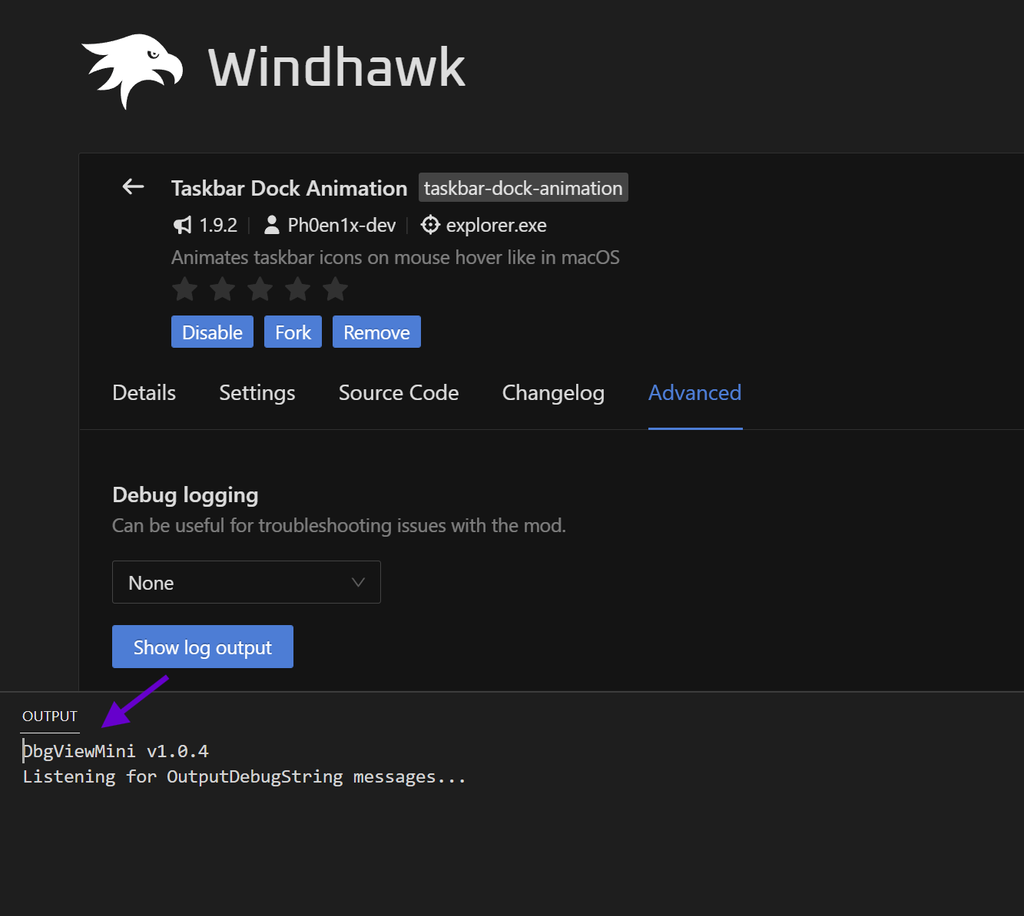Open the Settings tab

click(257, 393)
